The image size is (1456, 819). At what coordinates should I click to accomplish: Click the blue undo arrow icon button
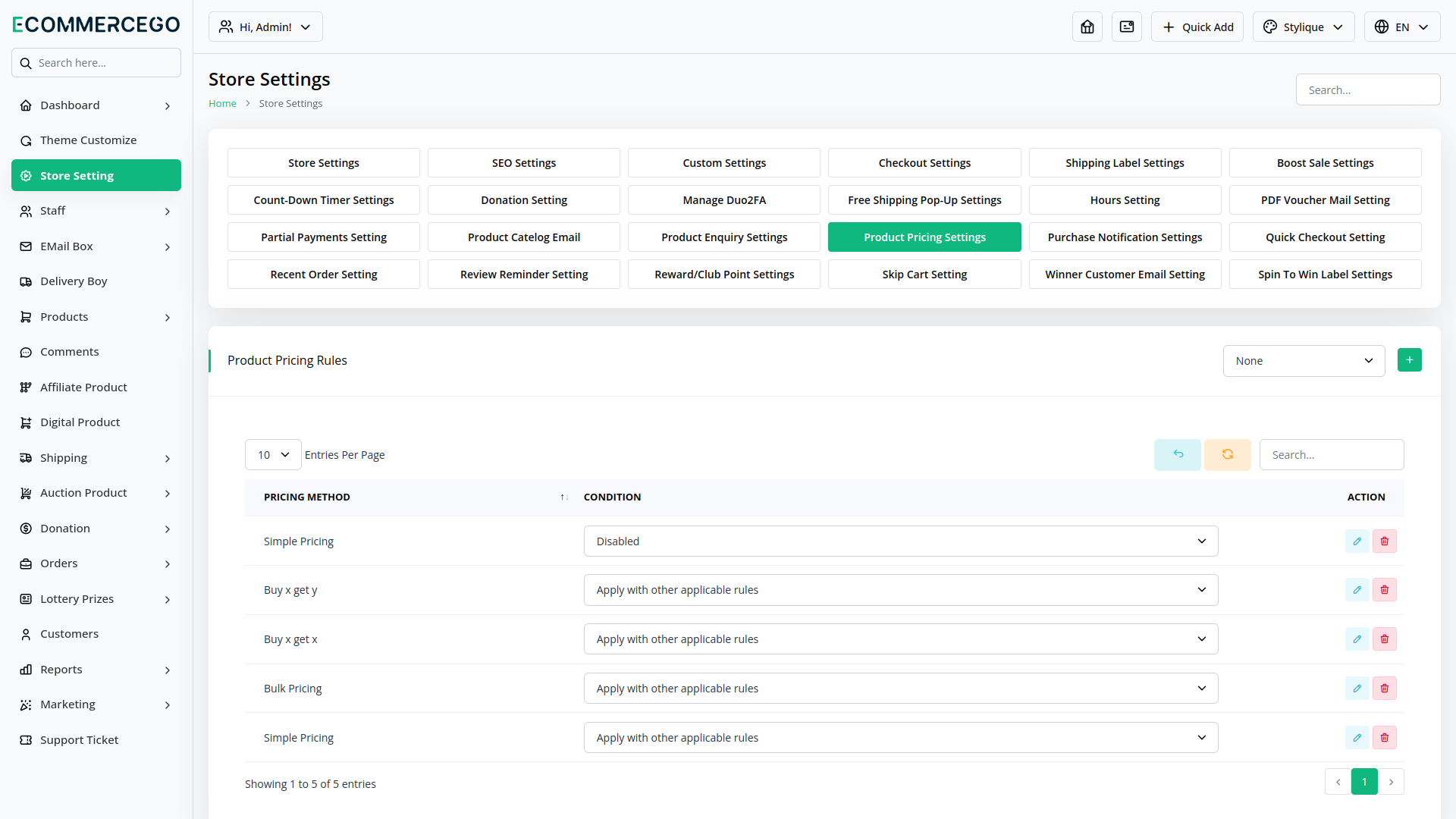[x=1178, y=455]
